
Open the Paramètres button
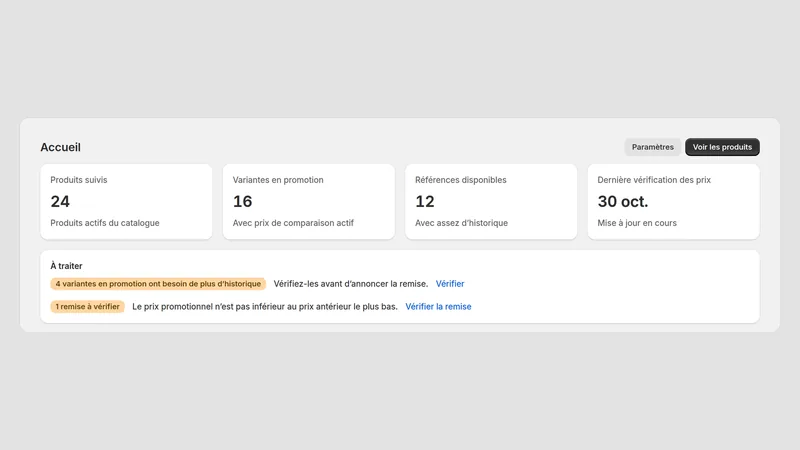click(653, 147)
